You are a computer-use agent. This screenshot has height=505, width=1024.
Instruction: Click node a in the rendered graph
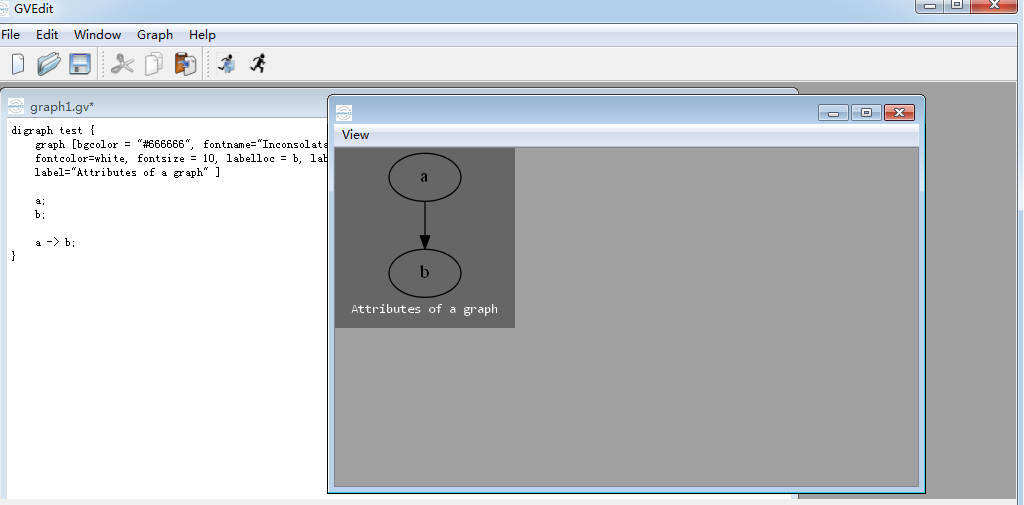coord(425,177)
